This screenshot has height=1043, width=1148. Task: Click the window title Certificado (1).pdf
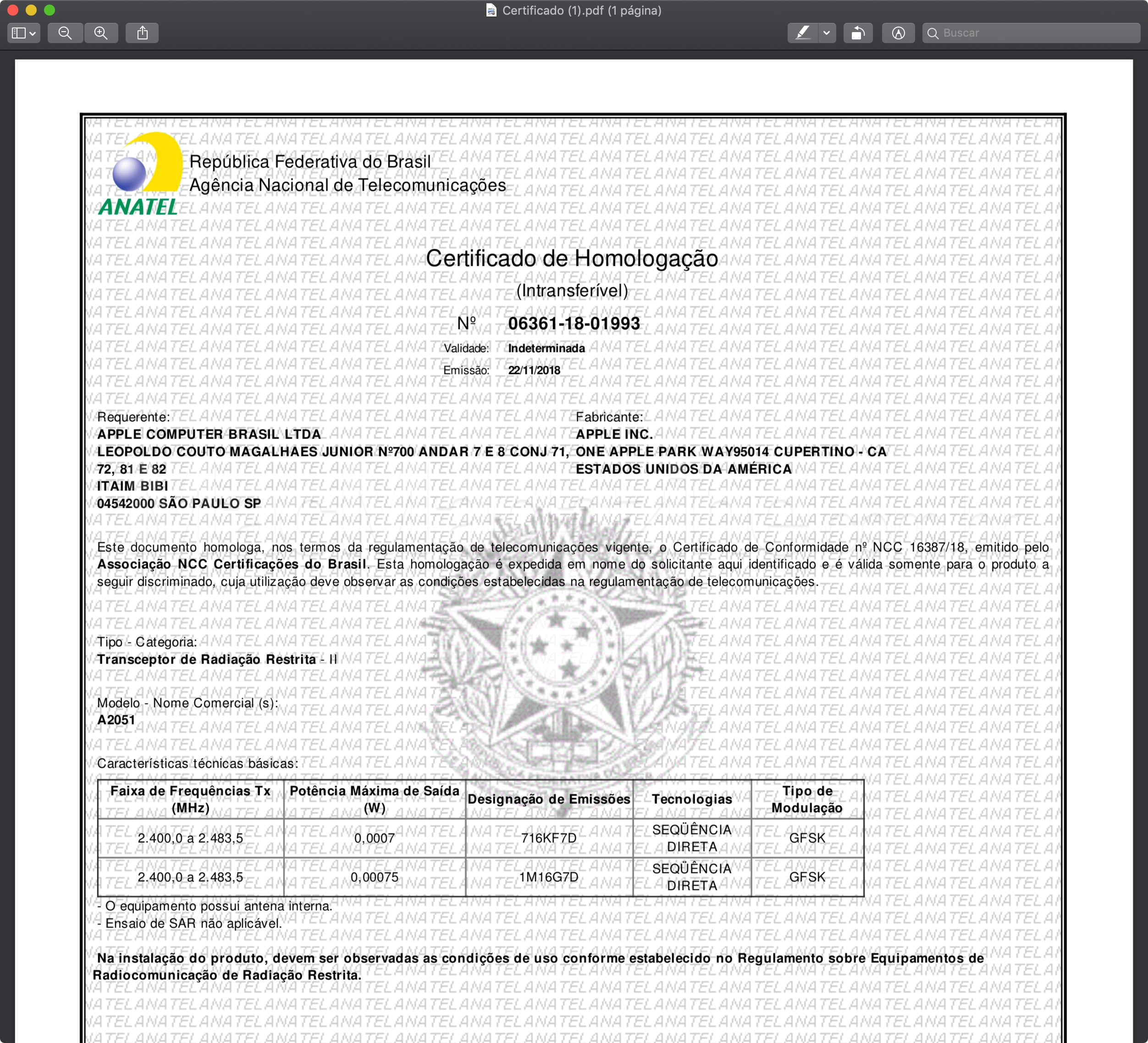[x=581, y=10]
